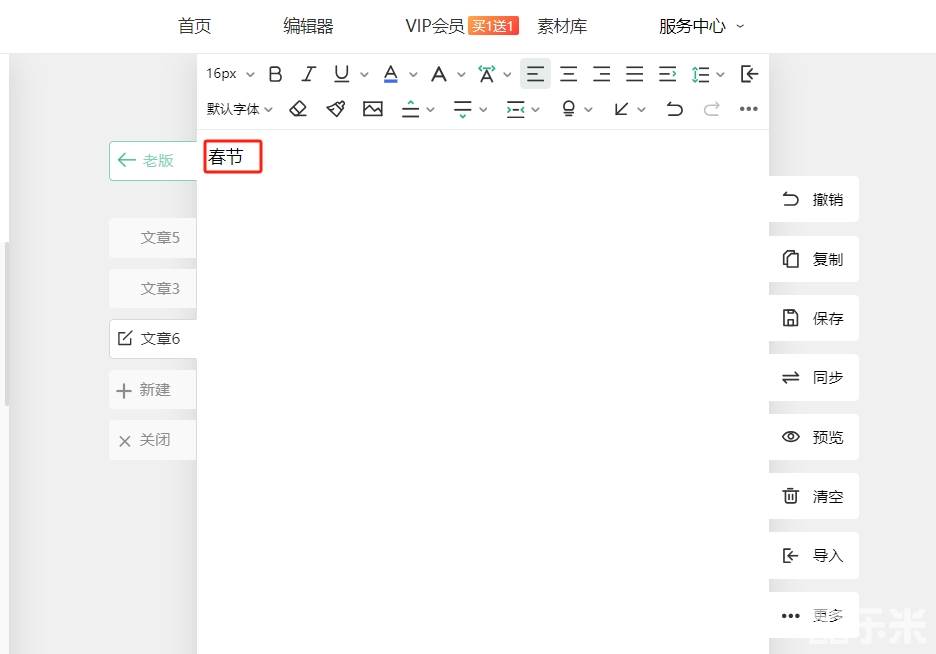Insert an image using picture icon
This screenshot has height=654, width=936.
tap(373, 109)
